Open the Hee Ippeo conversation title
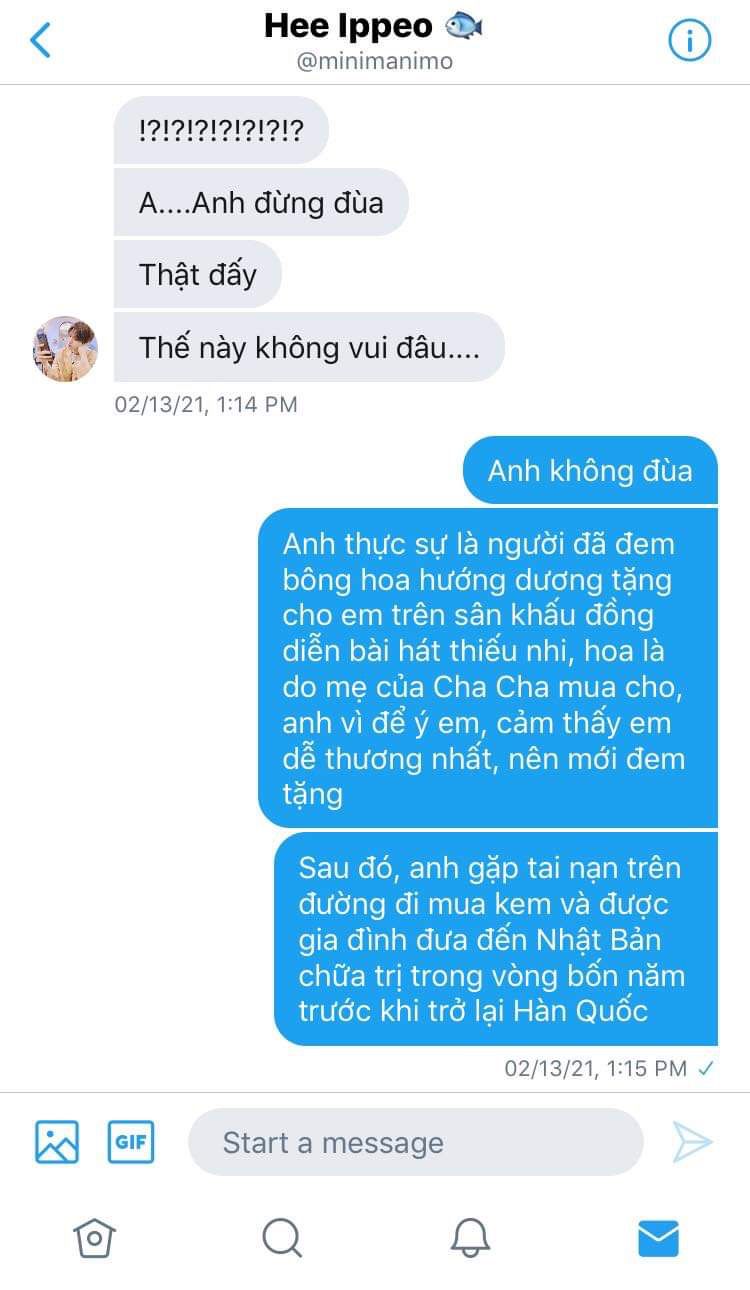 click(x=374, y=26)
